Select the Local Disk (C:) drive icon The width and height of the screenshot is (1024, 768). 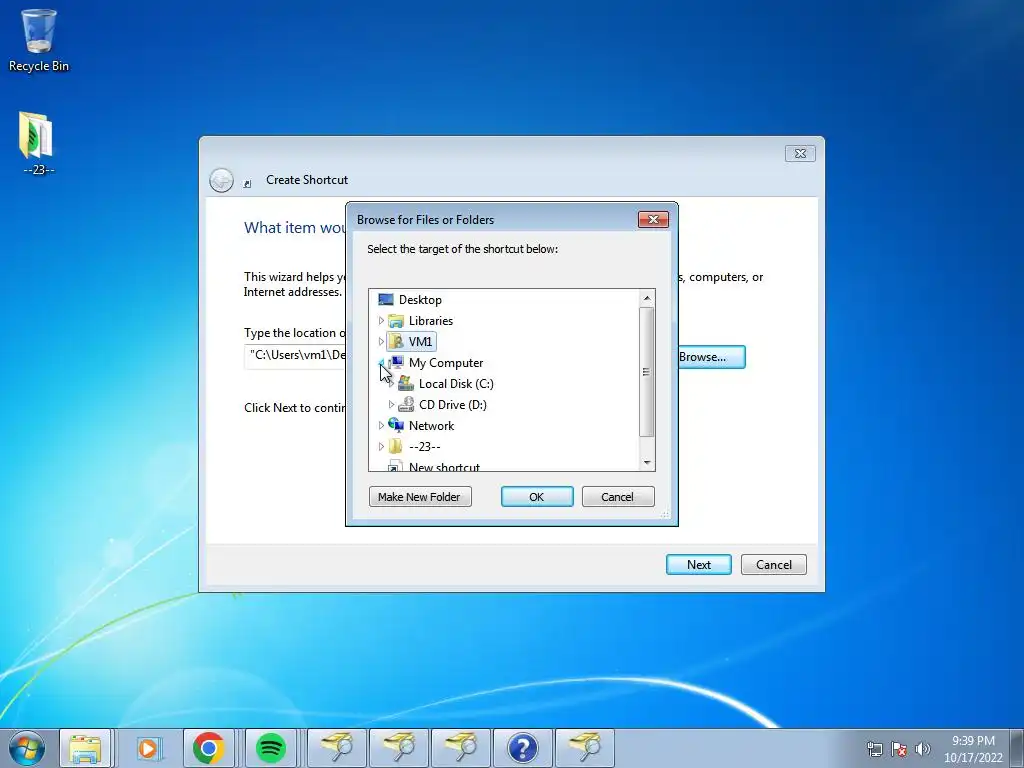tap(406, 383)
